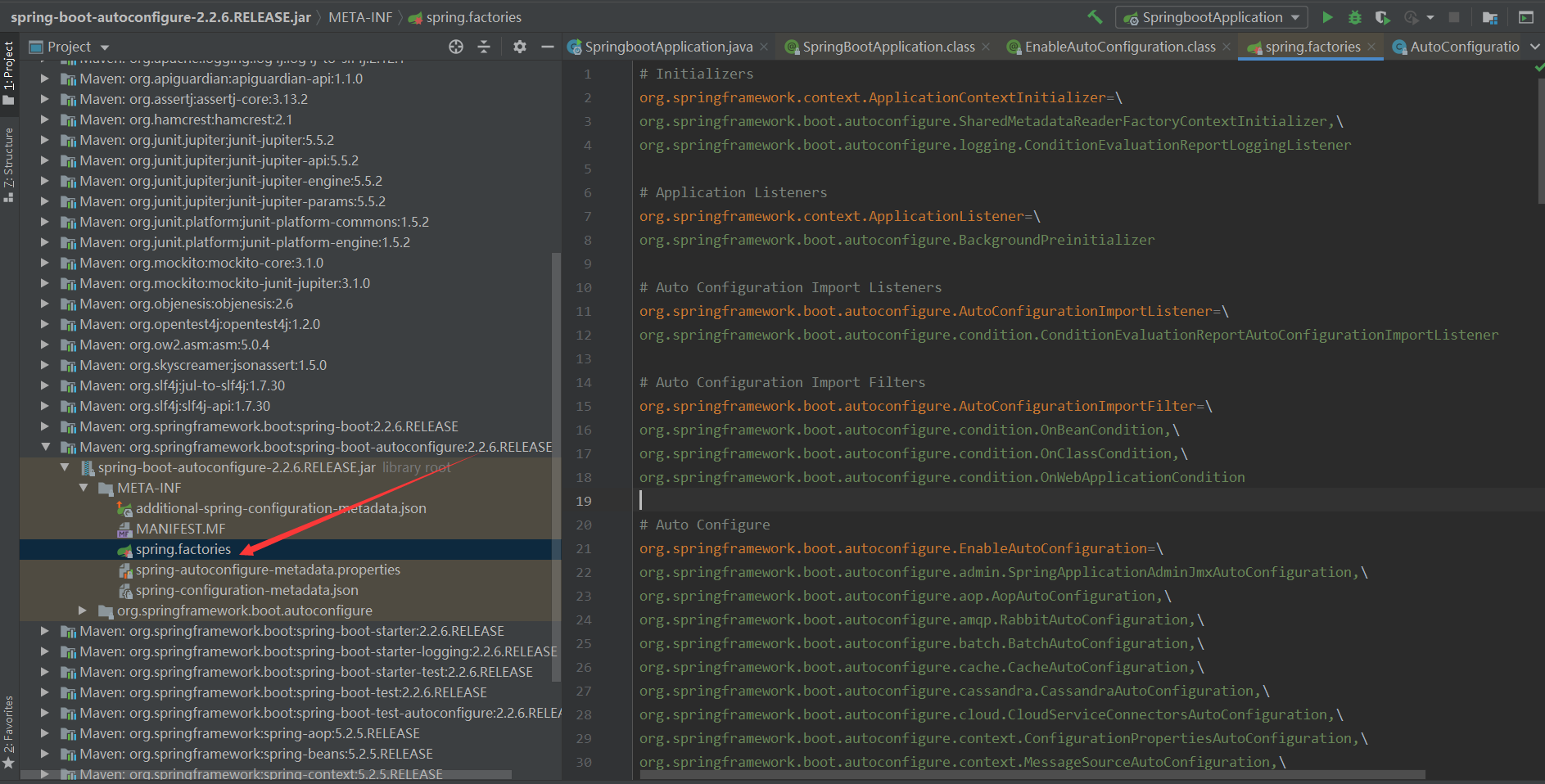
Task: Click EnableAutoConfiguration key on line 21
Action: [892, 548]
